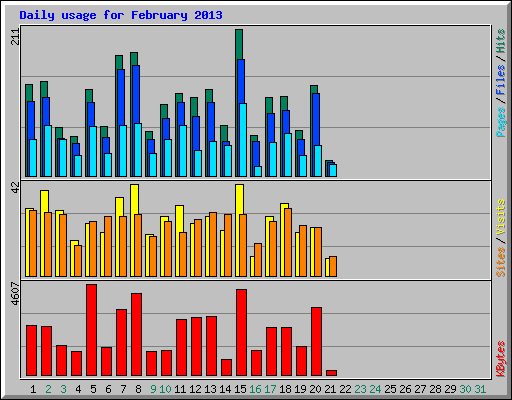
Task: Click the tallest green hits bar for day 15
Action: tap(239, 44)
